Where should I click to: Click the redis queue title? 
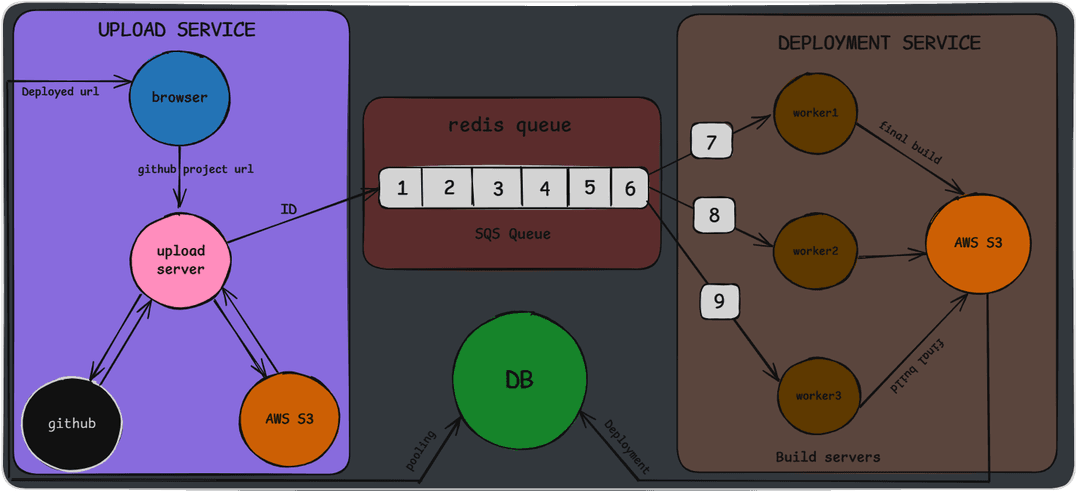pyautogui.click(x=511, y=125)
